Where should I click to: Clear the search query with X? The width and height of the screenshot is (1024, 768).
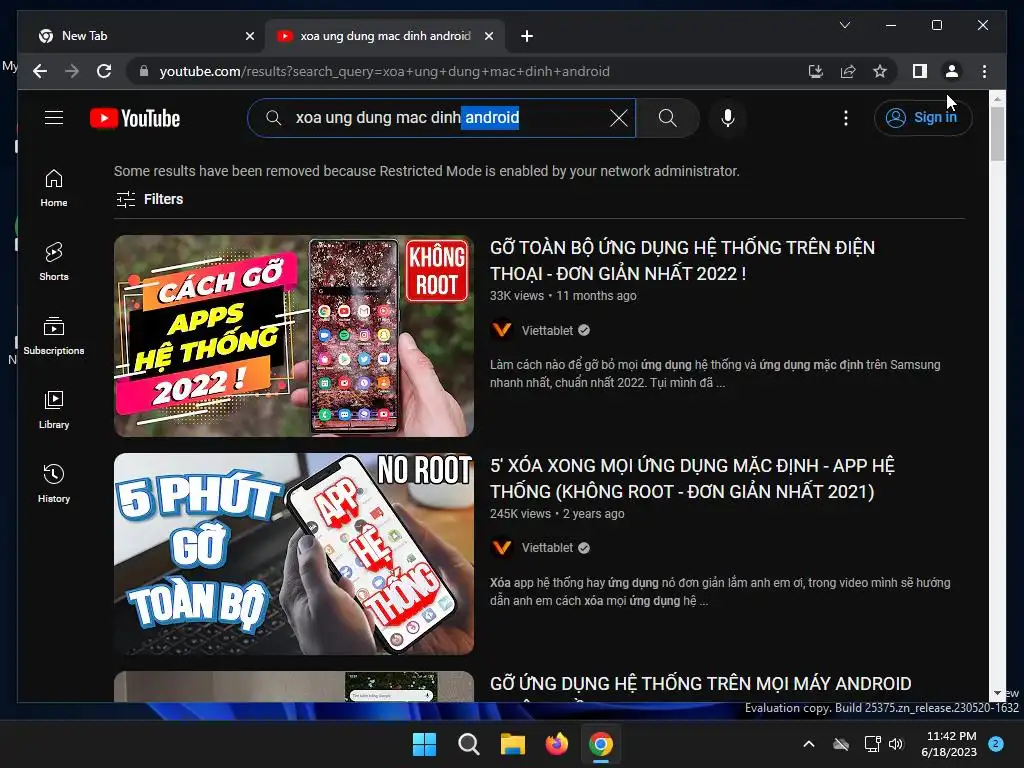[x=618, y=118]
